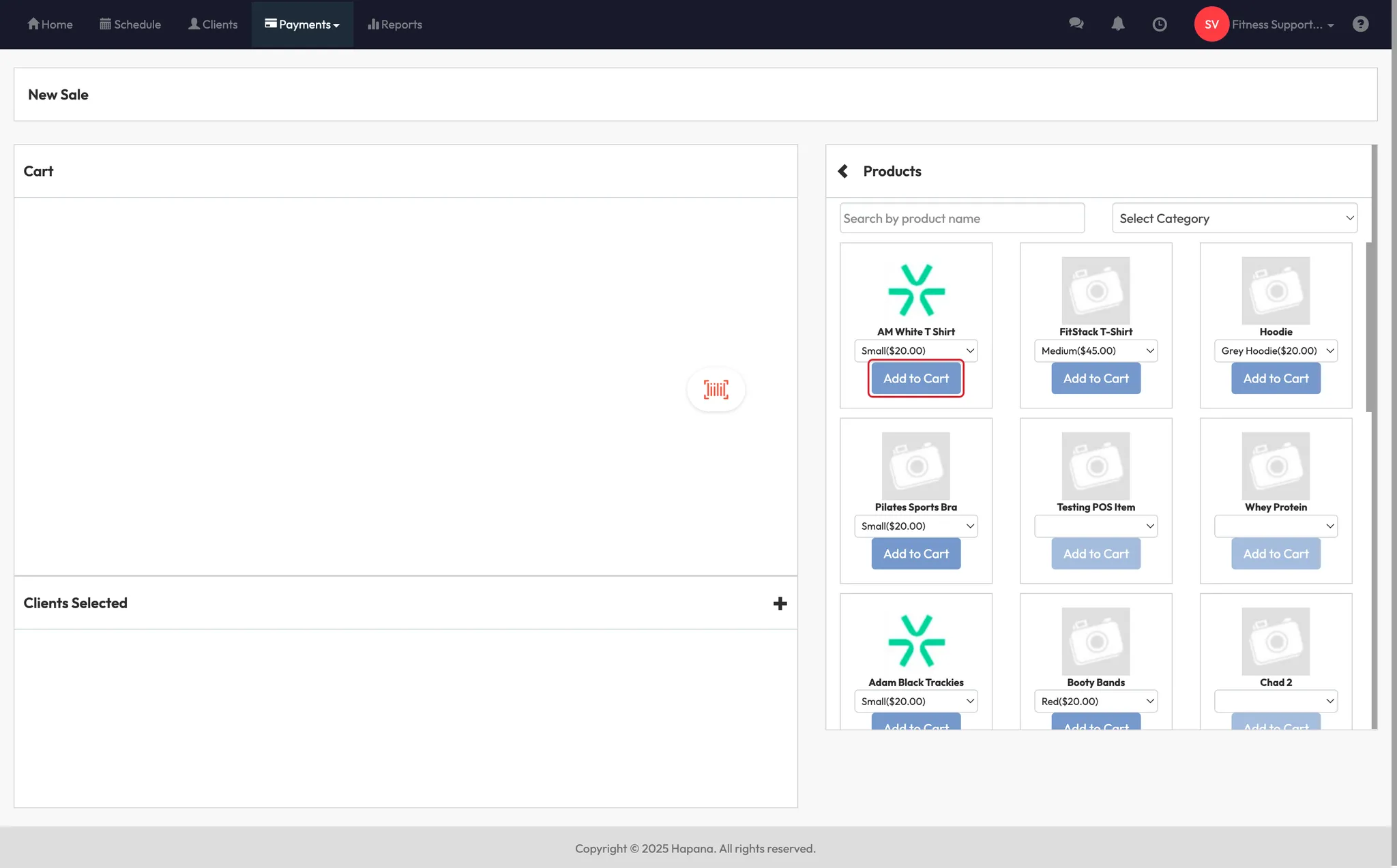Image resolution: width=1397 pixels, height=868 pixels.
Task: Click the Search by product name field
Action: coord(962,218)
